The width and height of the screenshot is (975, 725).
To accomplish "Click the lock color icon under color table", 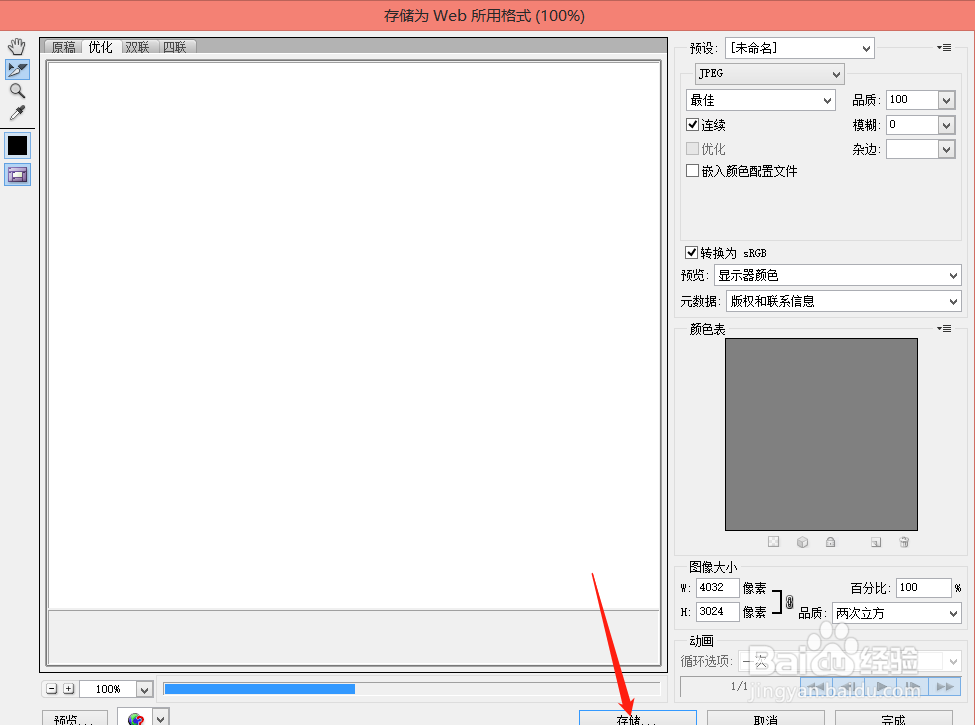I will pyautogui.click(x=830, y=542).
